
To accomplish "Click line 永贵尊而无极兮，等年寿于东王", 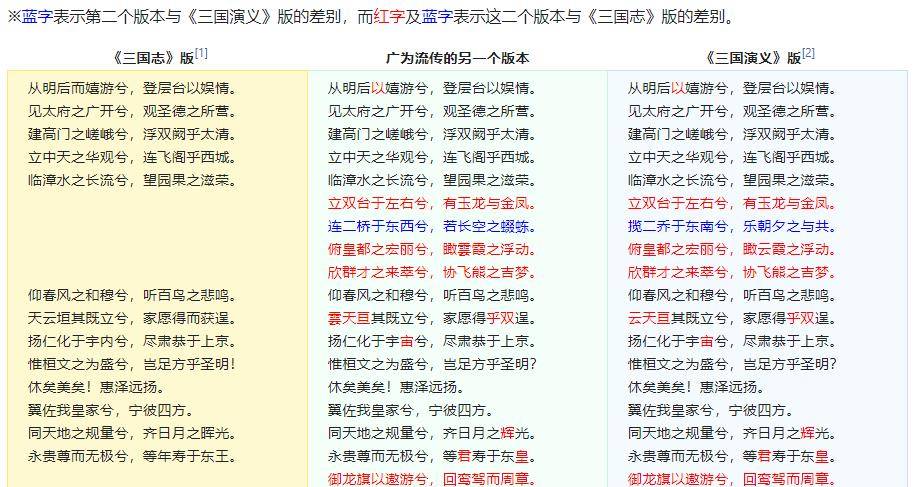I will (132, 456).
